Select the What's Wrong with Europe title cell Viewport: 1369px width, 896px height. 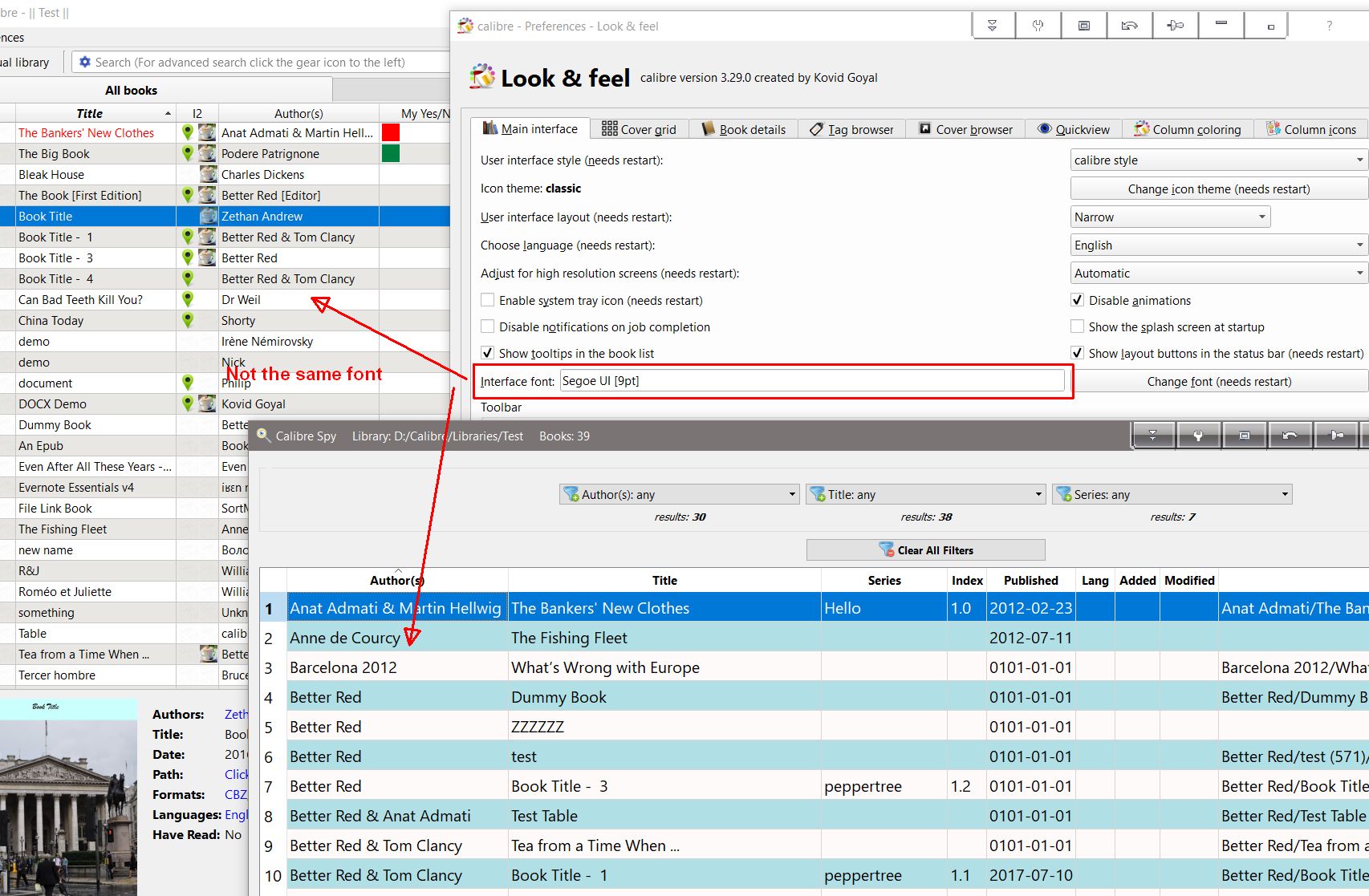click(664, 667)
